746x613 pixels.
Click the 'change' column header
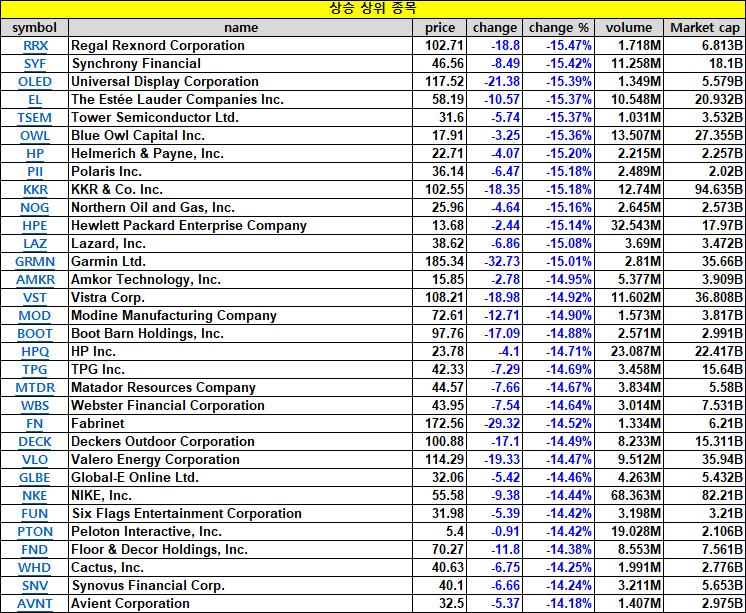pyautogui.click(x=495, y=28)
